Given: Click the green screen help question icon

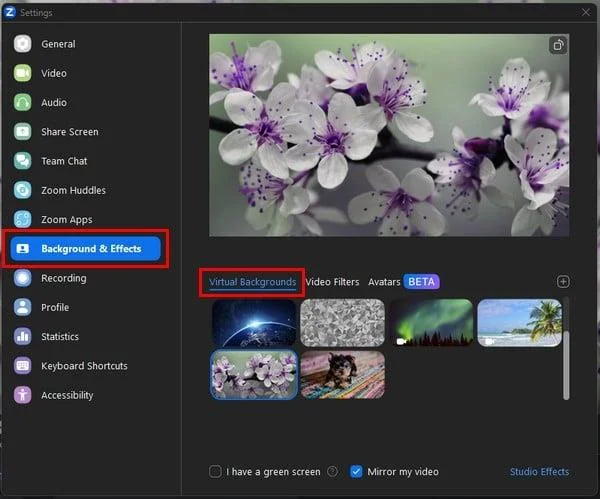Looking at the screenshot, I should (333, 471).
